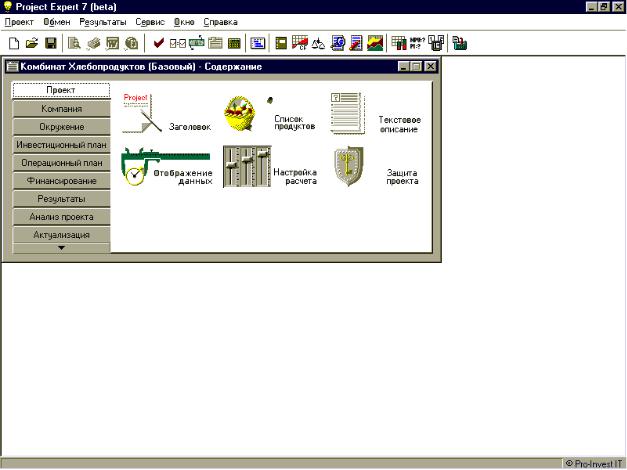627x470 pixels.
Task: Click the domino tiles toolbar icon
Action: pos(436,43)
